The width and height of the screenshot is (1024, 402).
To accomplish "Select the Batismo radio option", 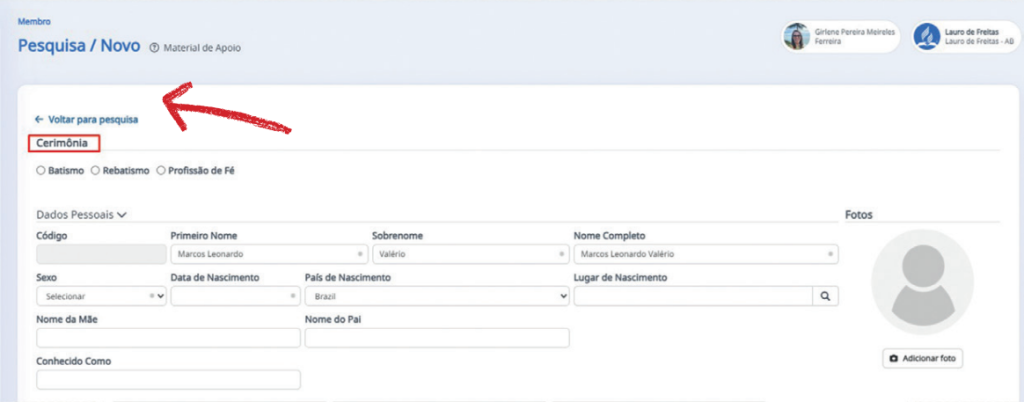I will point(41,171).
